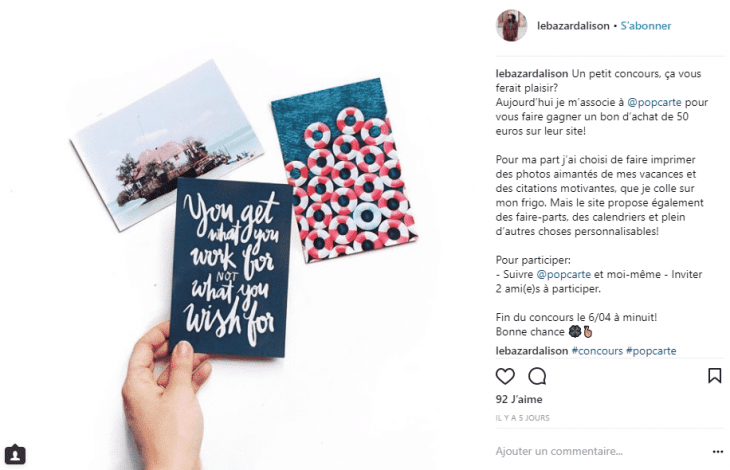Visit the @popcarte mention near 'je m'associe'
730x470 pixels.
pos(654,102)
